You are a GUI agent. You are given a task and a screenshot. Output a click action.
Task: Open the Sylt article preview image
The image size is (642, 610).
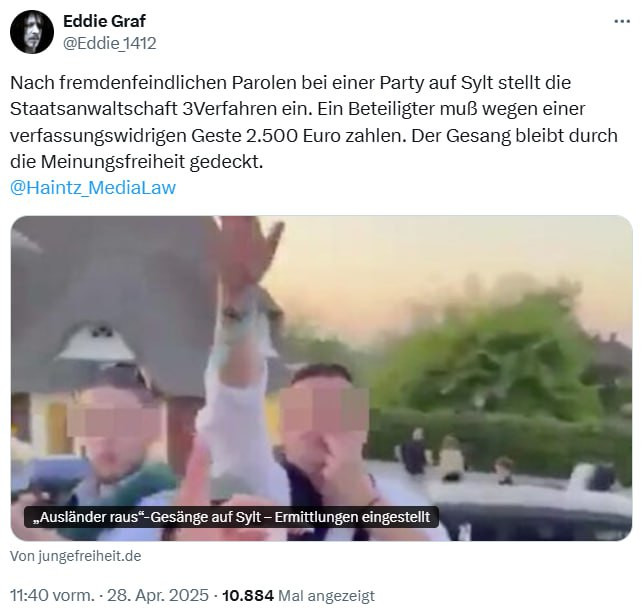click(321, 378)
